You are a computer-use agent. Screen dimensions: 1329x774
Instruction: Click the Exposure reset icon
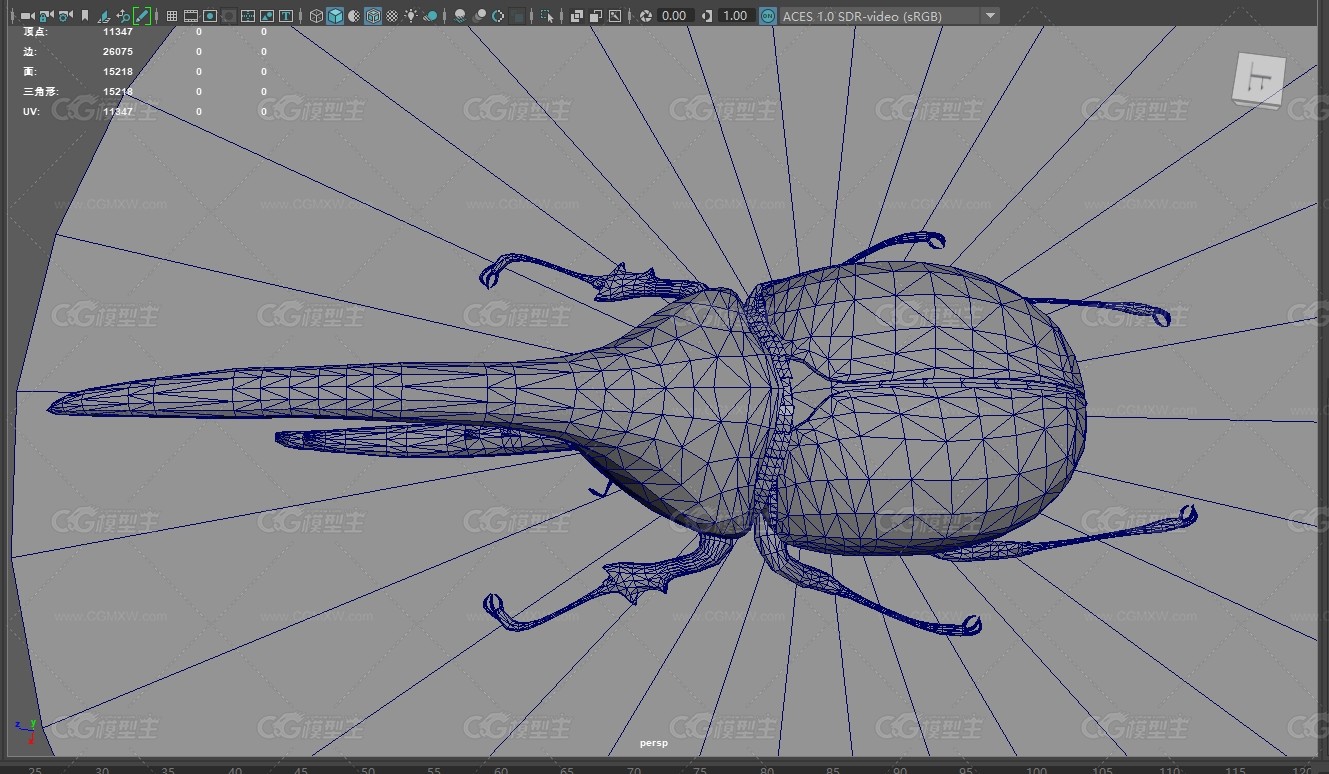point(646,16)
